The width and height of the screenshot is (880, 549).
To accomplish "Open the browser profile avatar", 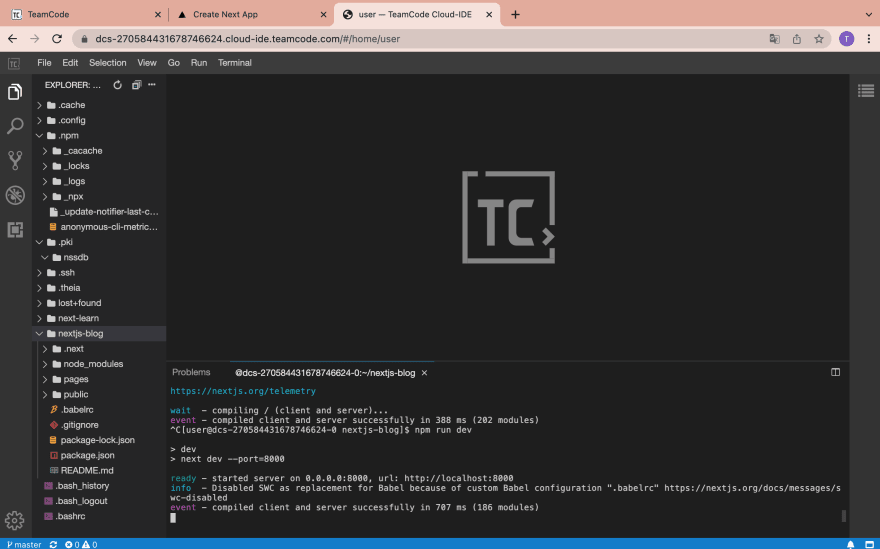I will tap(846, 39).
